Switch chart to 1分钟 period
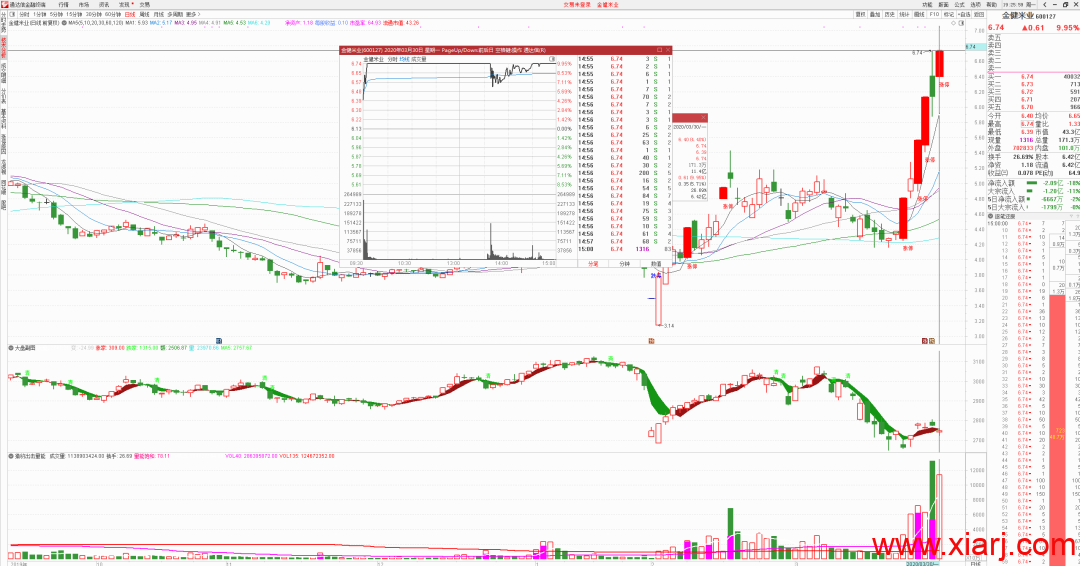Viewport: 1080px width, 566px height. point(40,14)
